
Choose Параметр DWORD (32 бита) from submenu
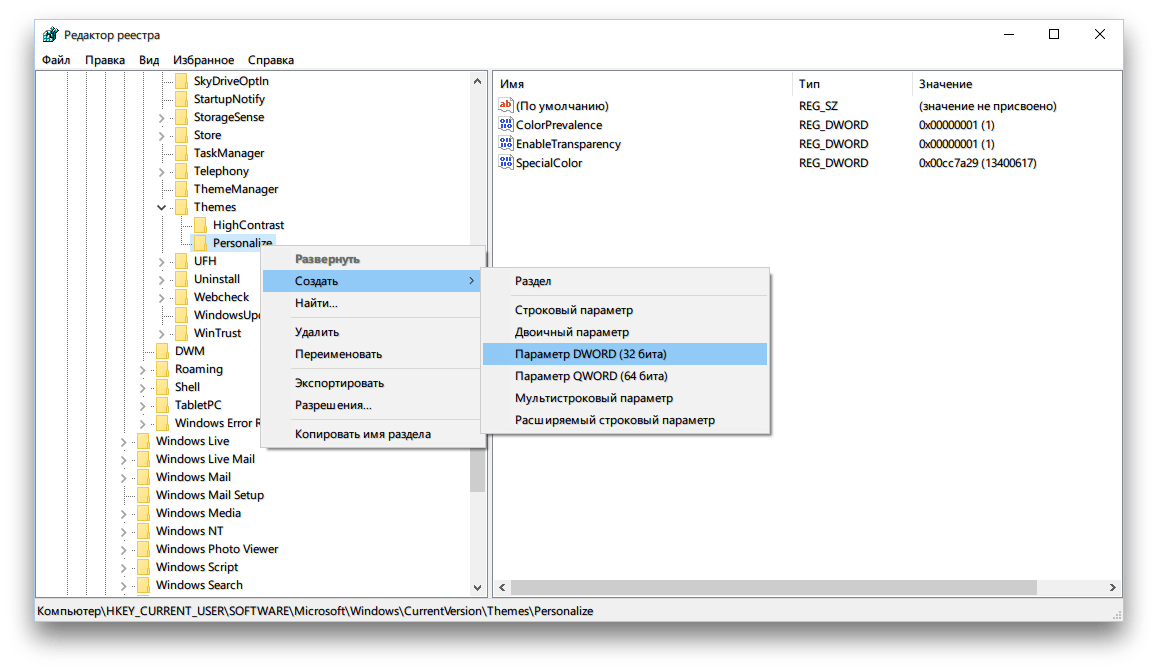tap(625, 354)
